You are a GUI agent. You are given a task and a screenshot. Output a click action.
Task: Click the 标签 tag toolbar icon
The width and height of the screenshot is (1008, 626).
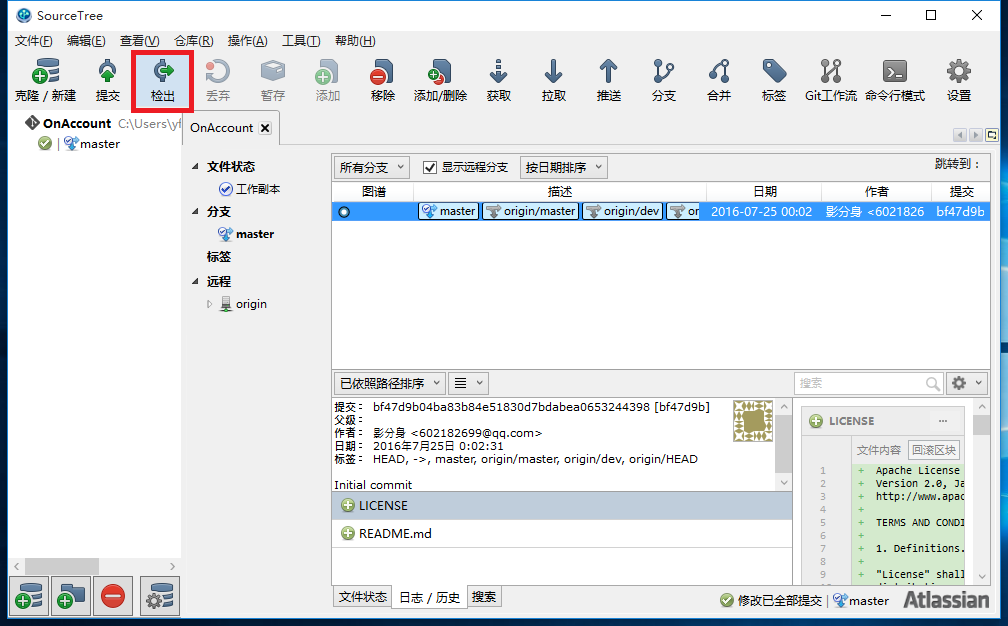[773, 80]
